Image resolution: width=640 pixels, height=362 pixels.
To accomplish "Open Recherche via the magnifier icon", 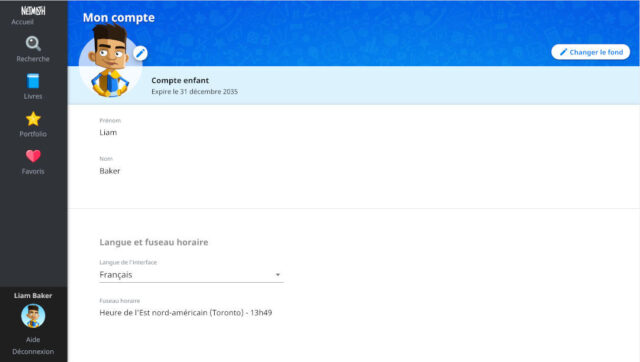I will point(33,43).
